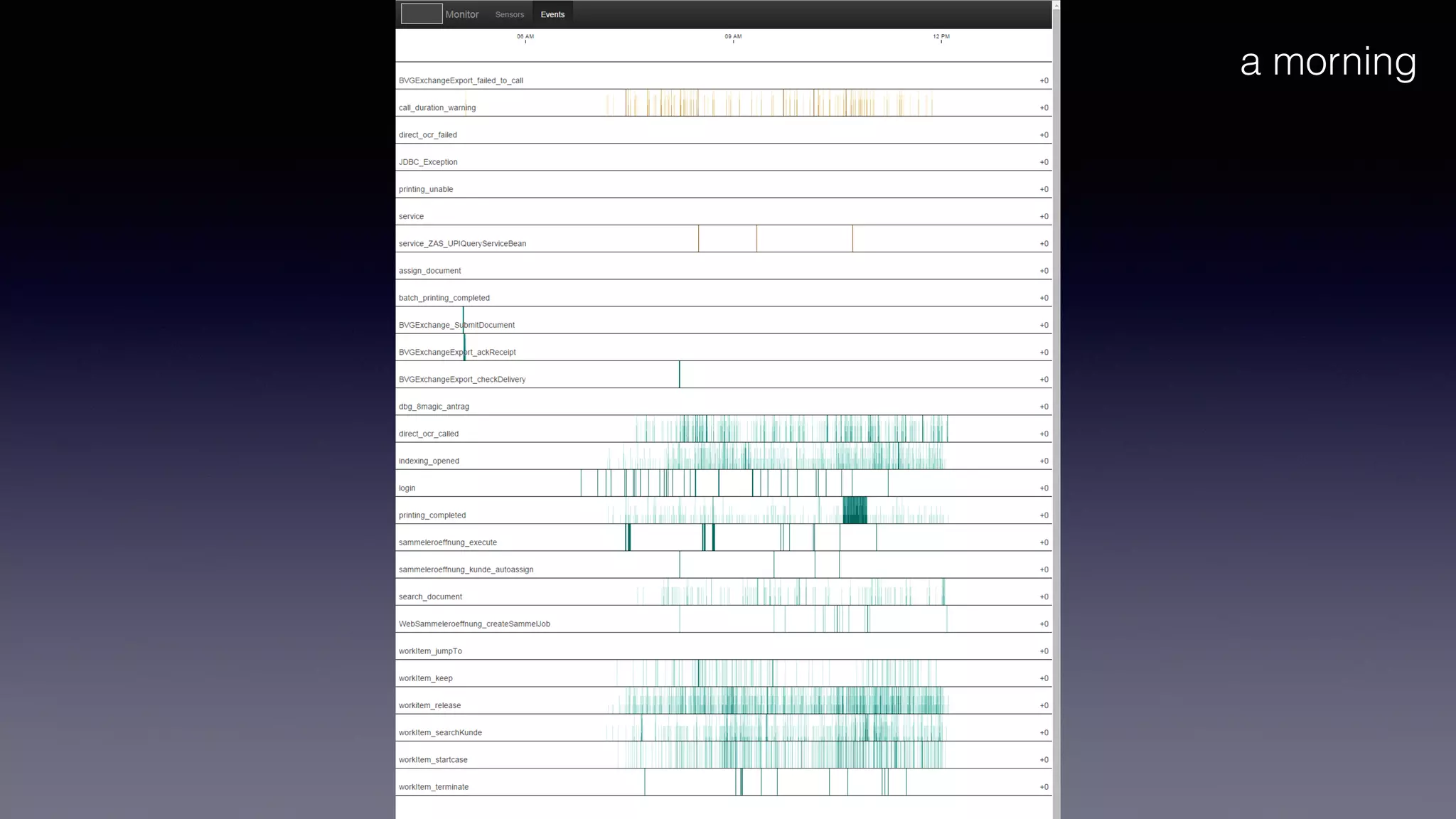The image size is (1456, 819).
Task: Select the workItem_release row label
Action: click(429, 706)
